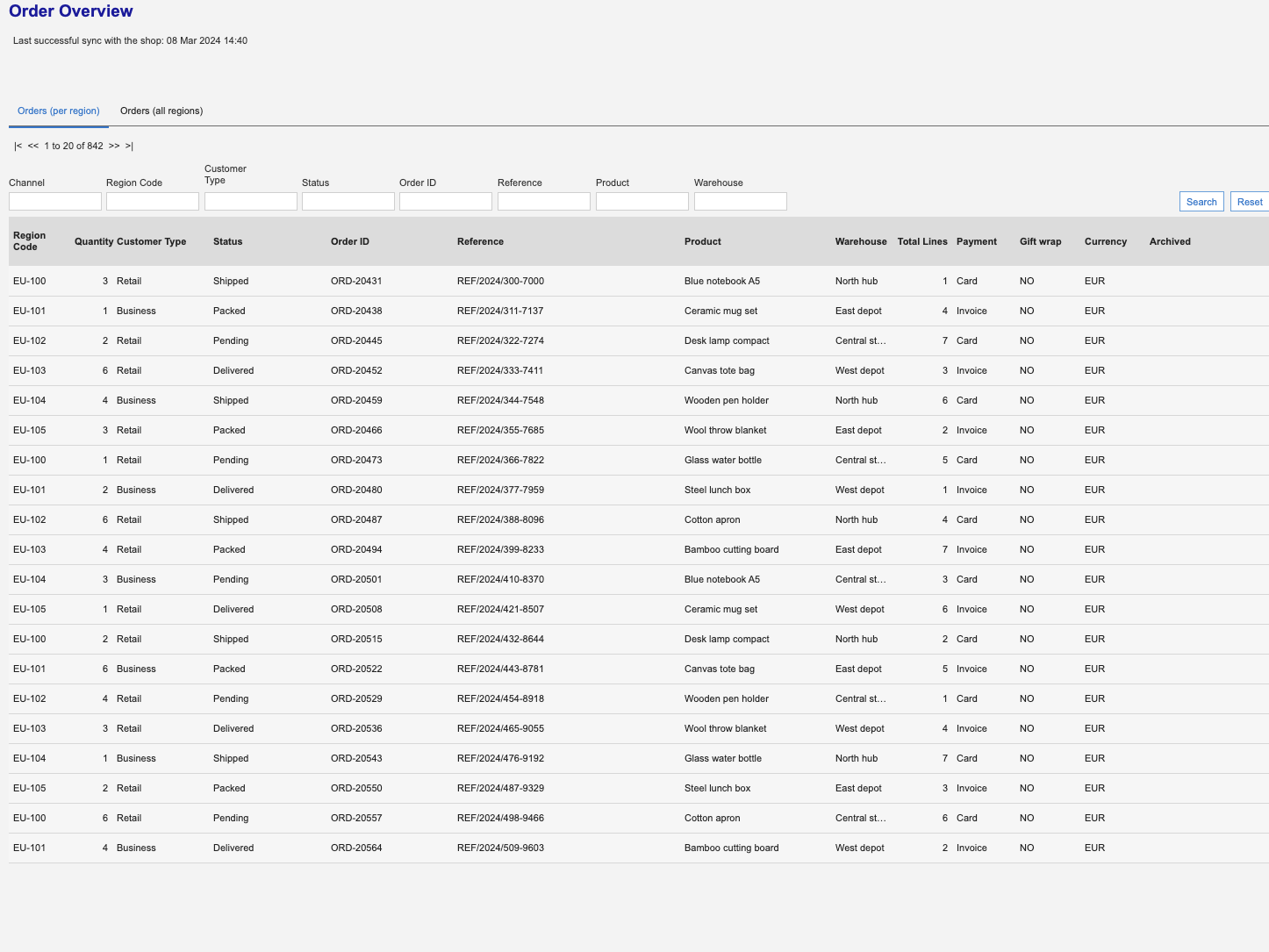Image resolution: width=1269 pixels, height=952 pixels.
Task: Focus the Status filter field
Action: tap(348, 201)
